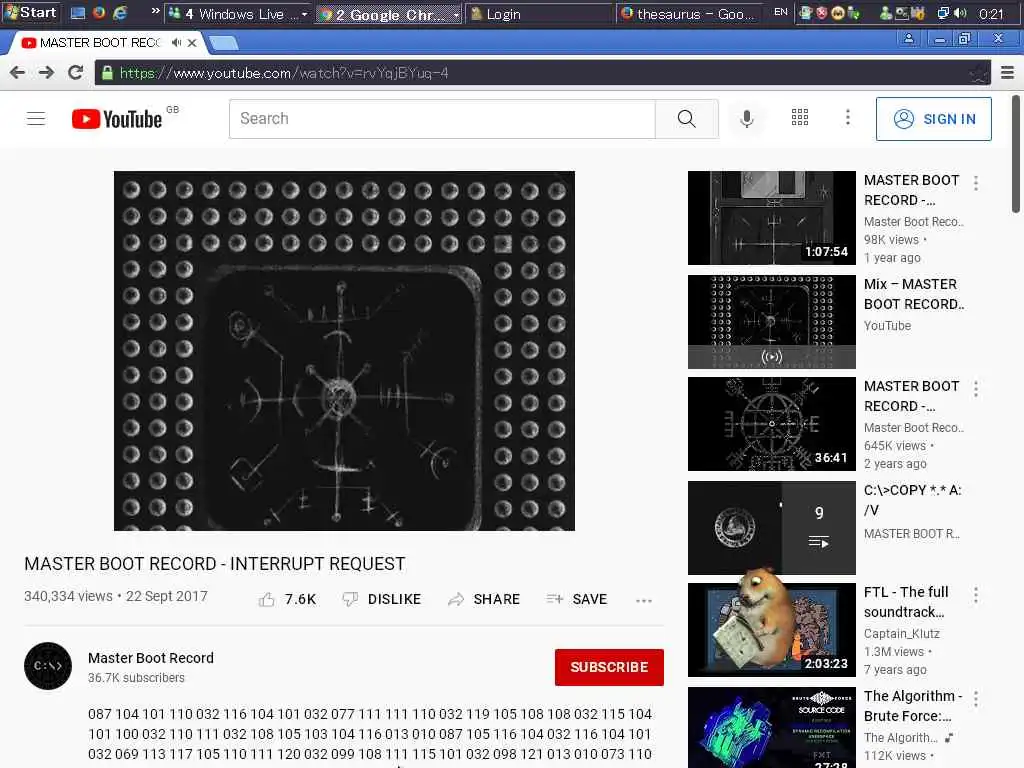Open a new tab in Chrome

coord(224,44)
